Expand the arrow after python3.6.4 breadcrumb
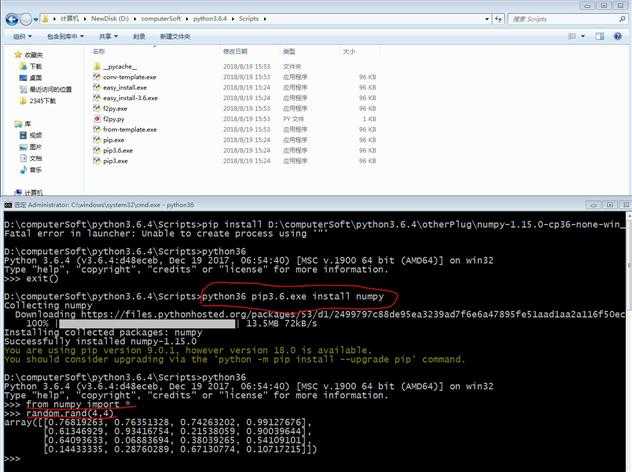632x472 pixels. pyautogui.click(x=233, y=19)
